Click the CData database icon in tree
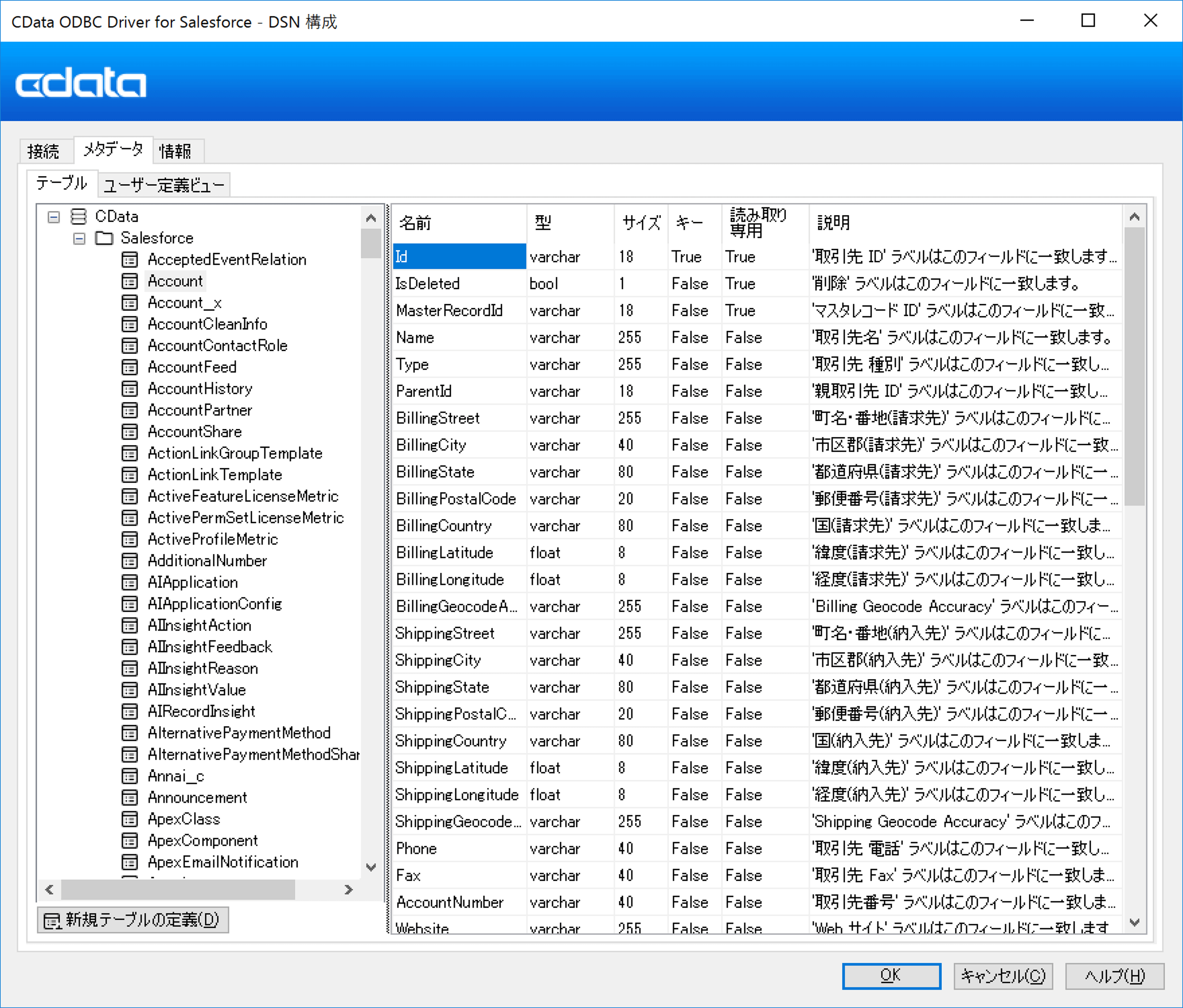 coord(78,216)
